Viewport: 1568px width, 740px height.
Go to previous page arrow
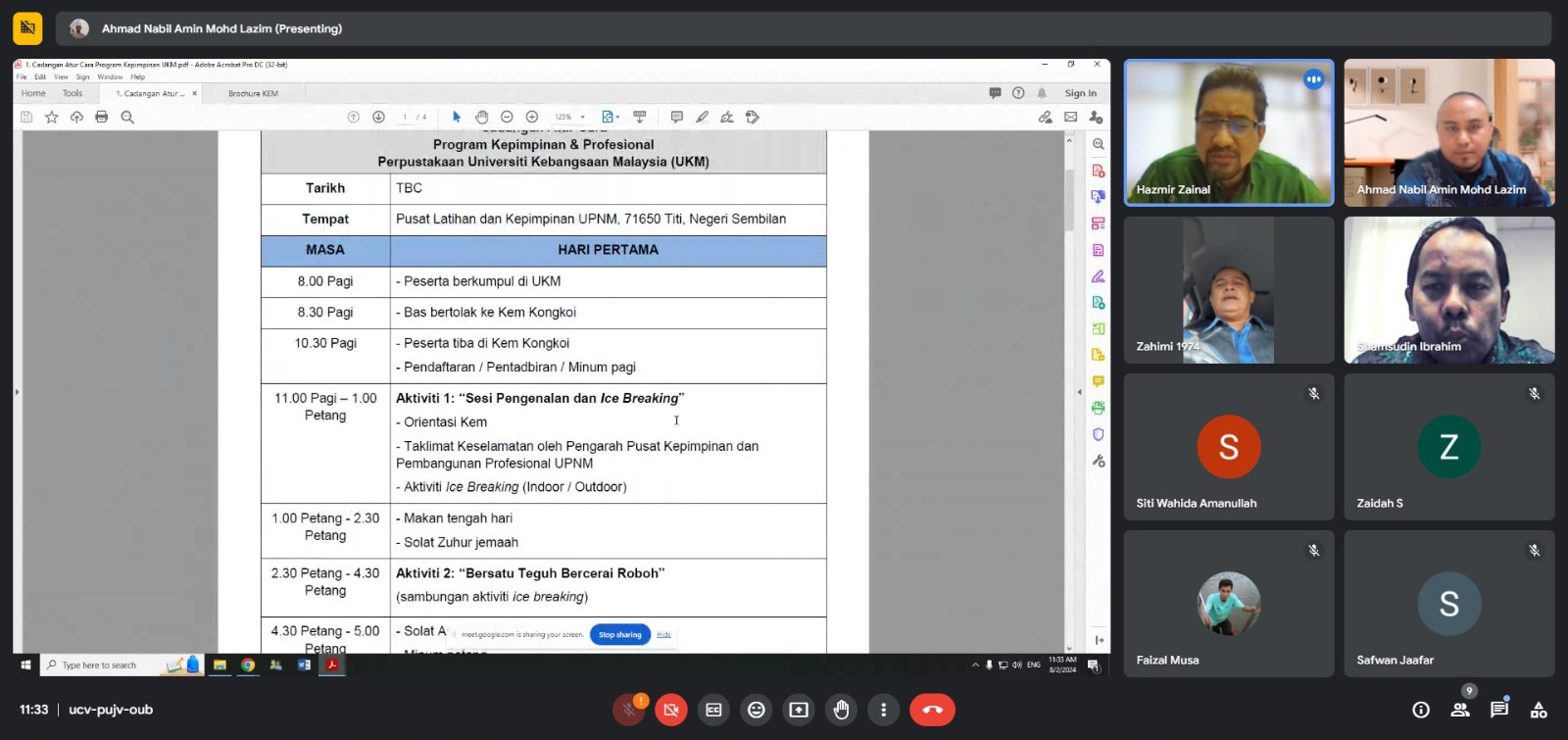click(353, 117)
